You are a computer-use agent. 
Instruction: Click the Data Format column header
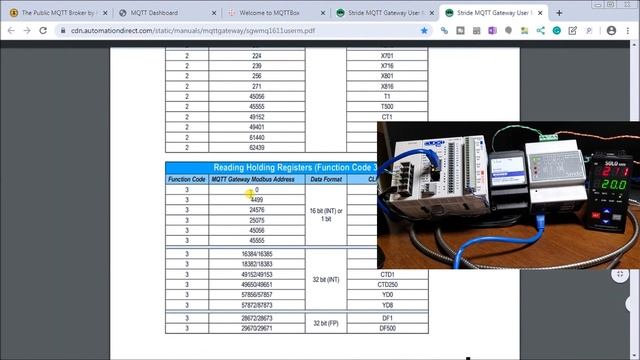(x=326, y=179)
